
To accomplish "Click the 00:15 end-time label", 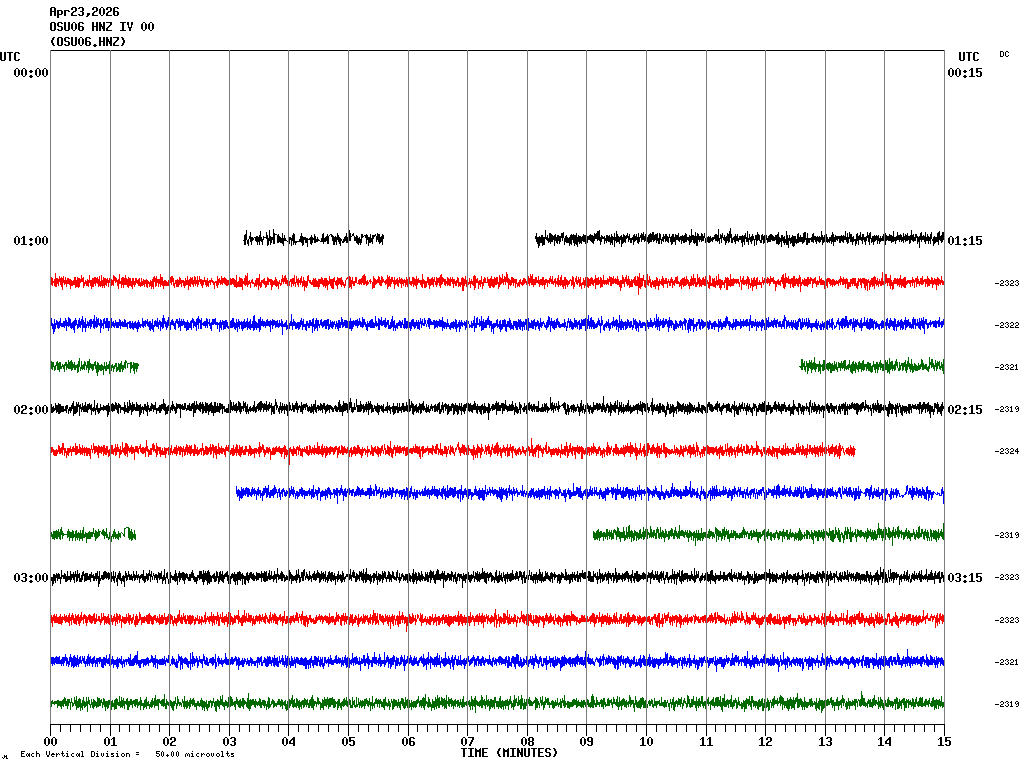I will click(965, 73).
